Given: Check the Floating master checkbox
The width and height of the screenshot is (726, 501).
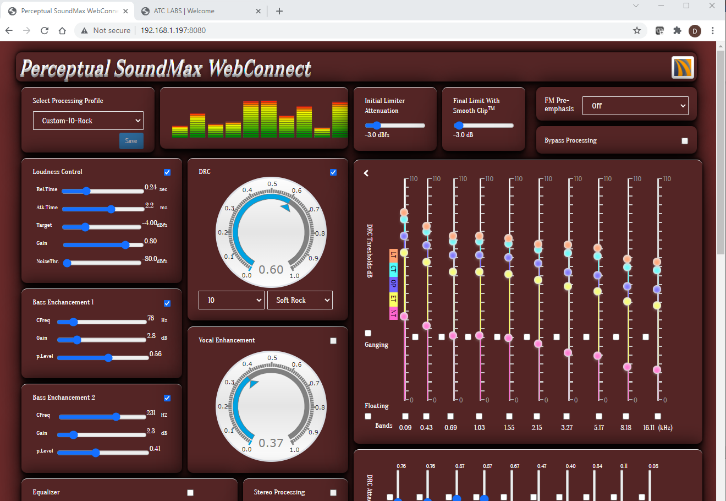Looking at the screenshot, I should click(x=368, y=416).
